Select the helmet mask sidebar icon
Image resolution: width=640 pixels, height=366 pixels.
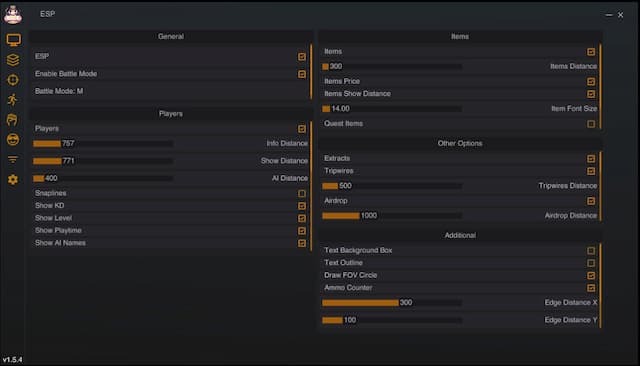coord(13,120)
